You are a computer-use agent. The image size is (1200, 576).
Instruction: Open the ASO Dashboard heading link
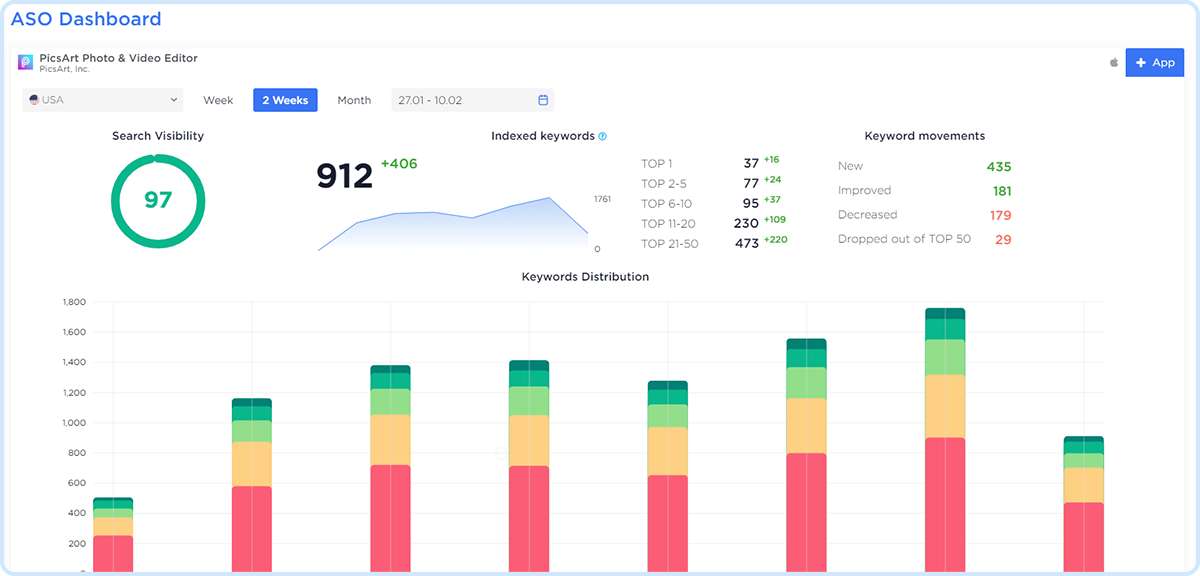[x=86, y=19]
